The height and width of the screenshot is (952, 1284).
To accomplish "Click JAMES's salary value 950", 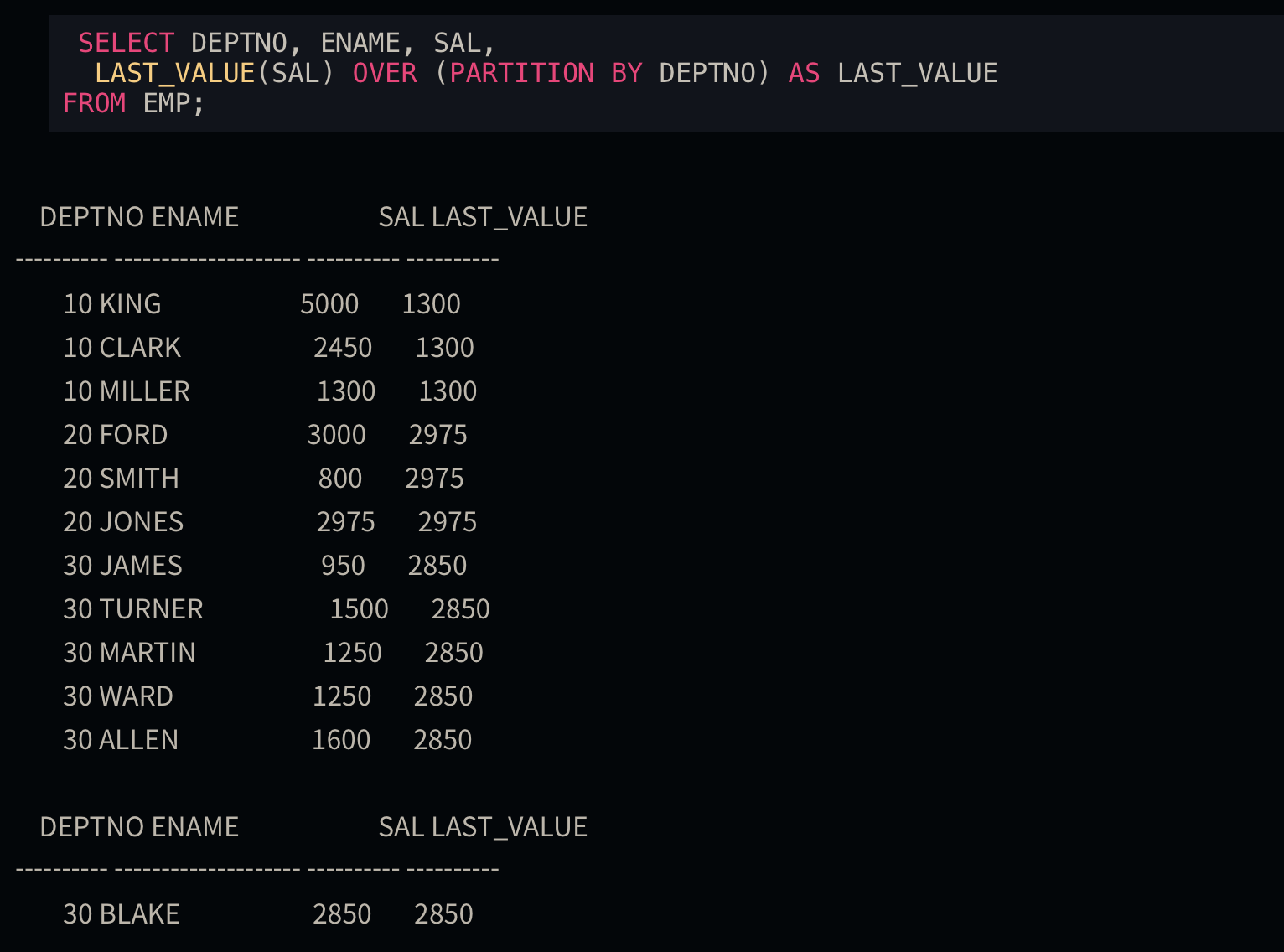I will coord(343,565).
